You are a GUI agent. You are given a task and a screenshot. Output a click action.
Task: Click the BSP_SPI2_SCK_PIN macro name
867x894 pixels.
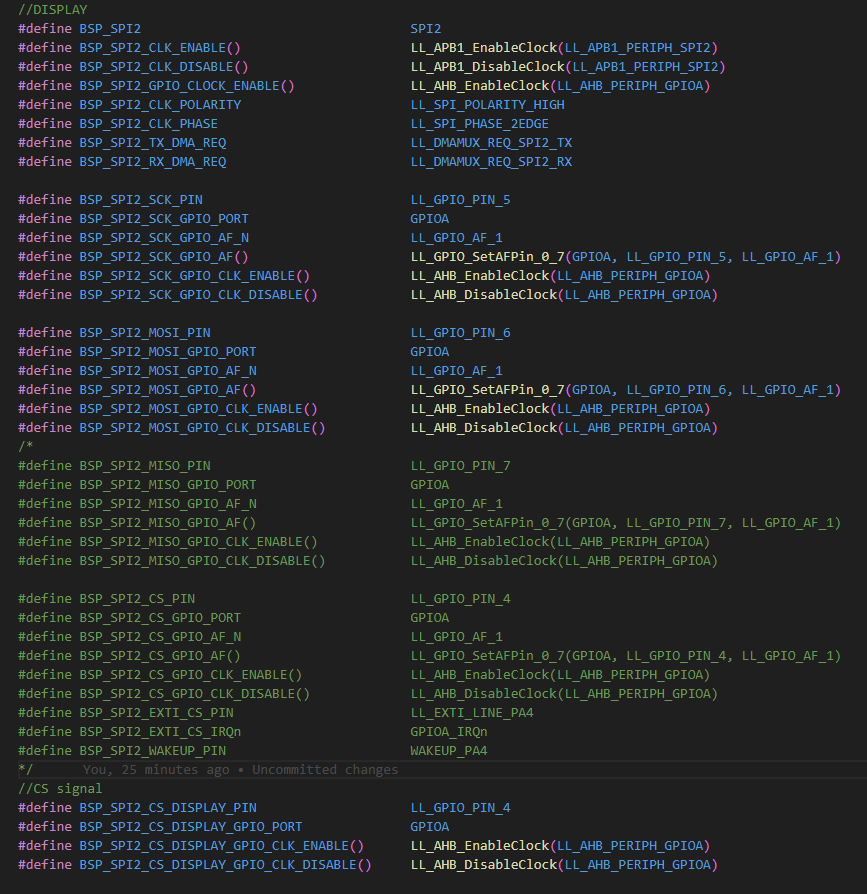tap(141, 200)
